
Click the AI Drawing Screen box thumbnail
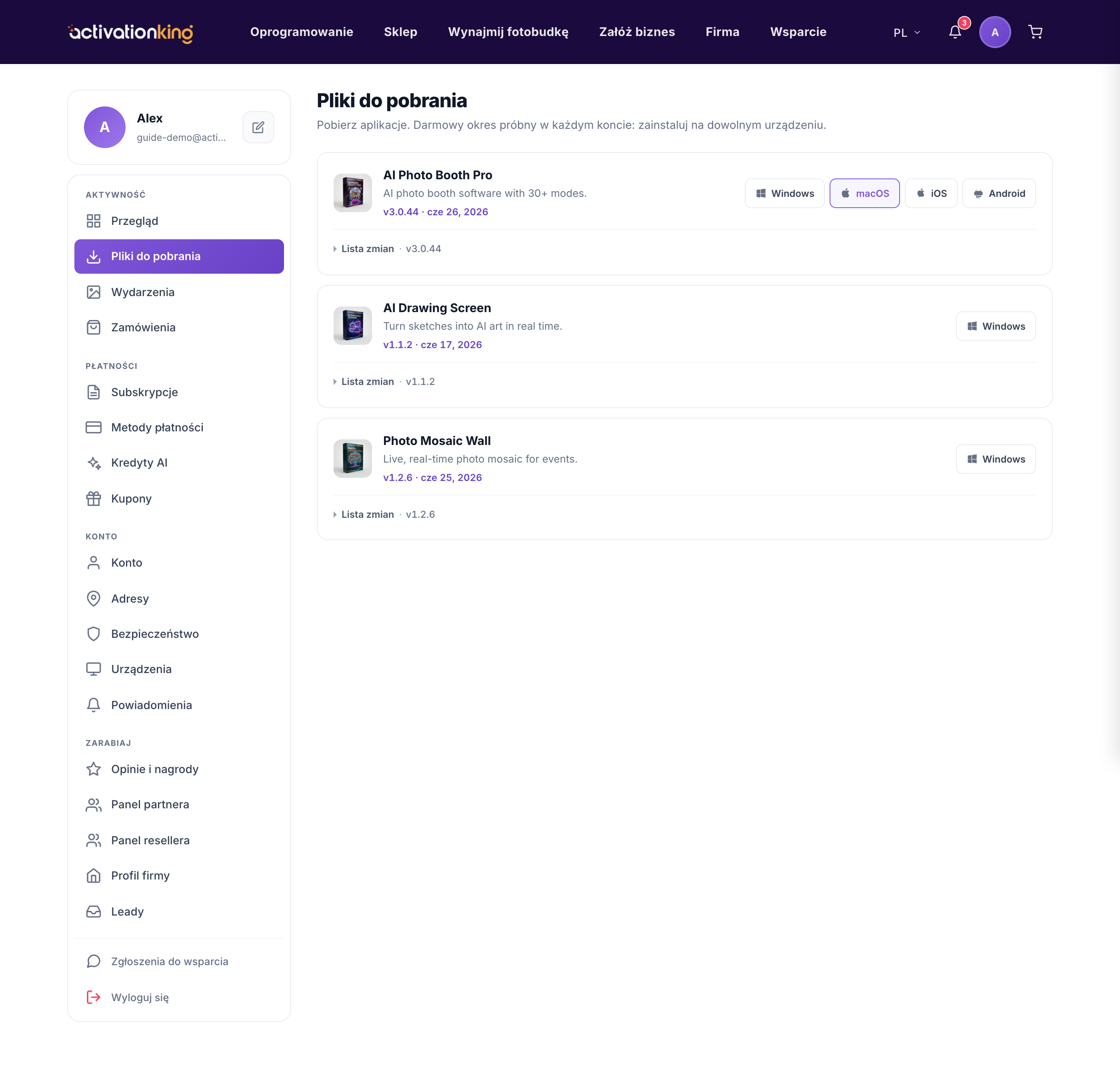click(352, 326)
